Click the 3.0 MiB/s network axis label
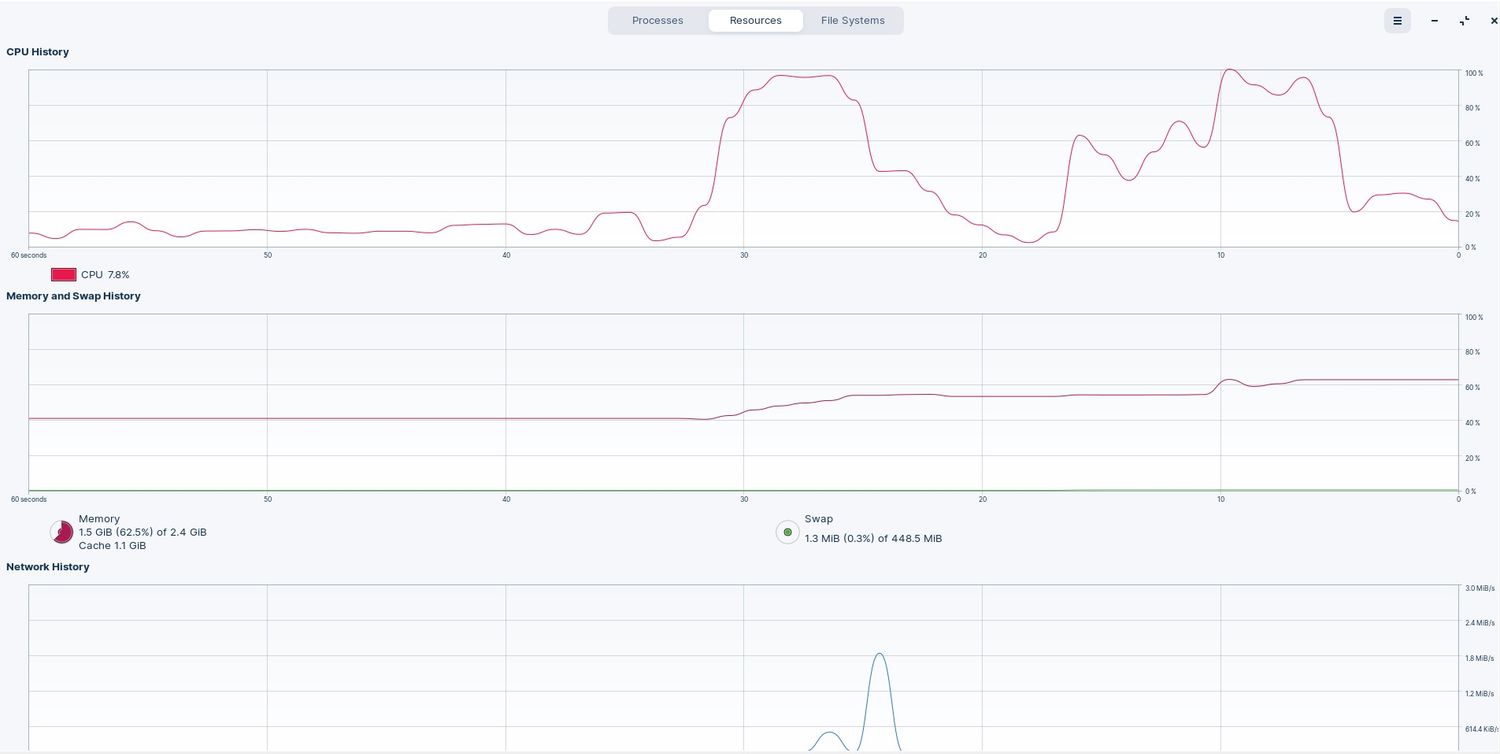The width and height of the screenshot is (1500, 754). click(1479, 588)
